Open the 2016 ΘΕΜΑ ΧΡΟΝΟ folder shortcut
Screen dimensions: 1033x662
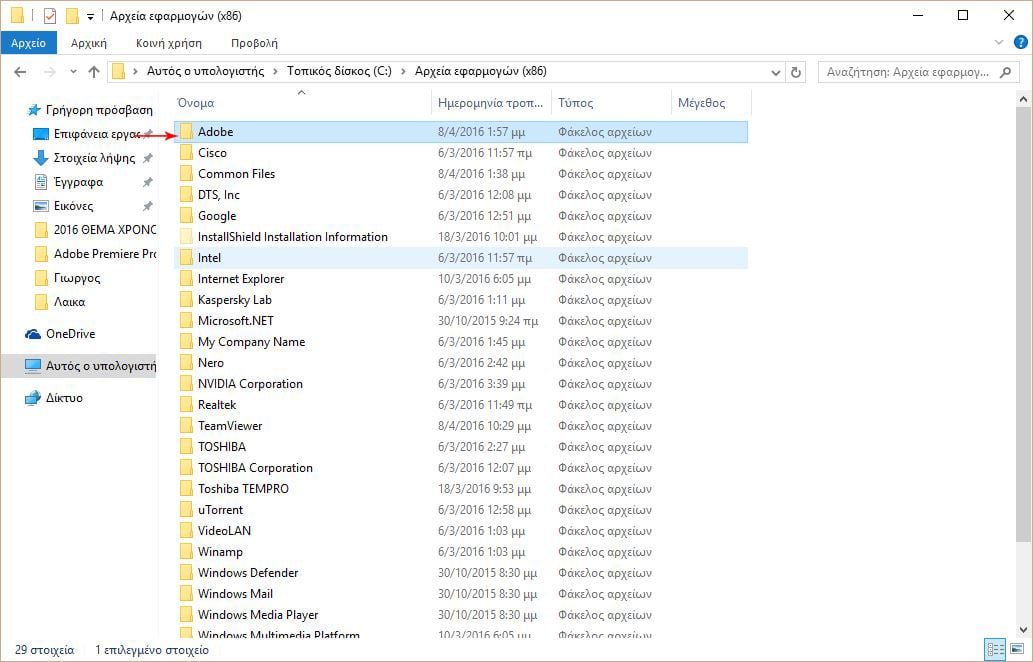pos(96,230)
